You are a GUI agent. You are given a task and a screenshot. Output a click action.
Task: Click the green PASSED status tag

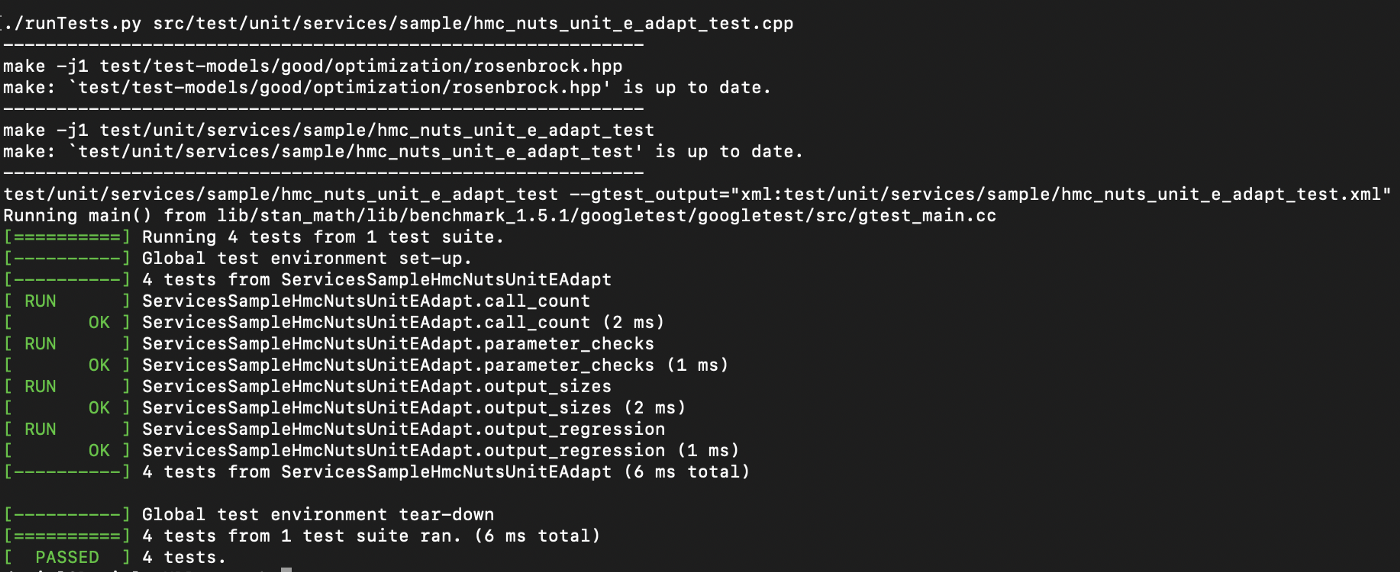(x=67, y=557)
